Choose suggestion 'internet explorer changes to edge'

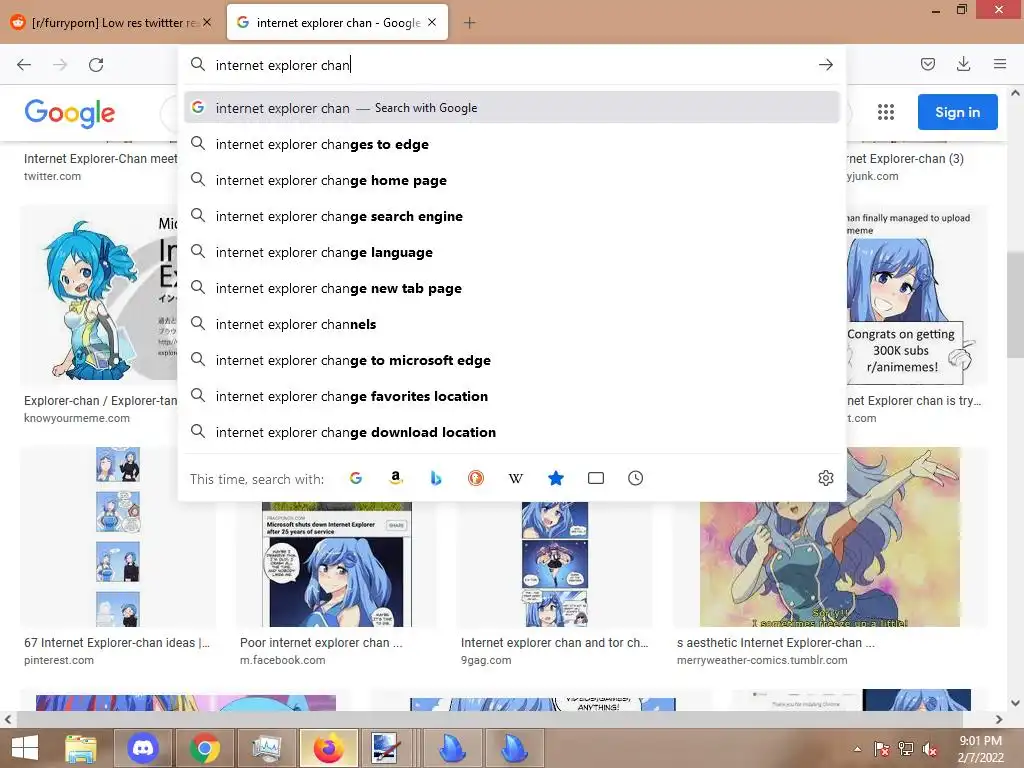511,144
